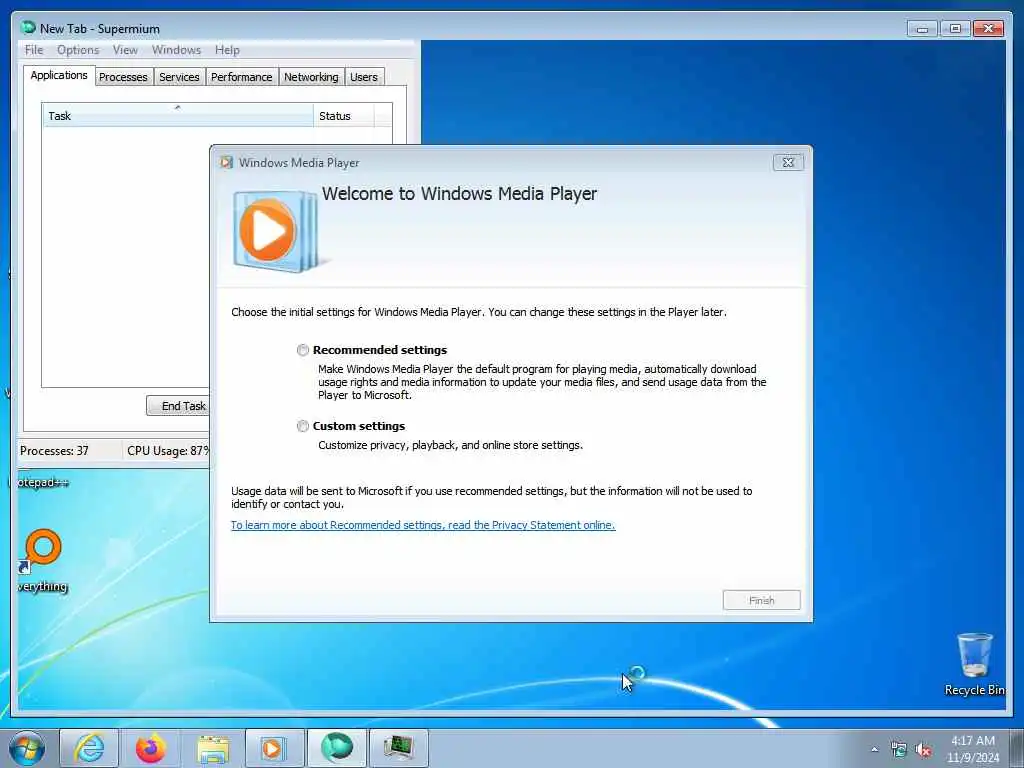The image size is (1024, 768).
Task: Switch to the Performance tab
Action: tap(242, 77)
